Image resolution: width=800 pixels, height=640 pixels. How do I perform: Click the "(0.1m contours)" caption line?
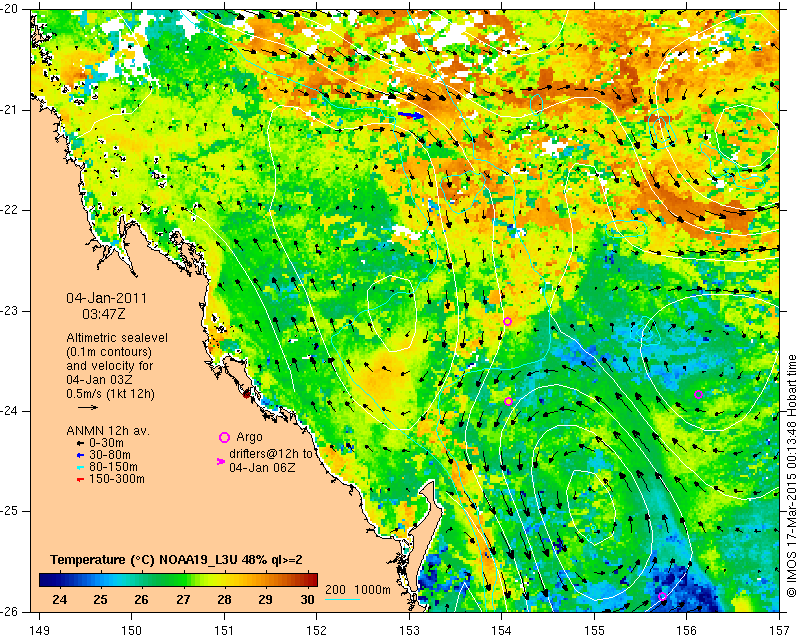(x=109, y=352)
